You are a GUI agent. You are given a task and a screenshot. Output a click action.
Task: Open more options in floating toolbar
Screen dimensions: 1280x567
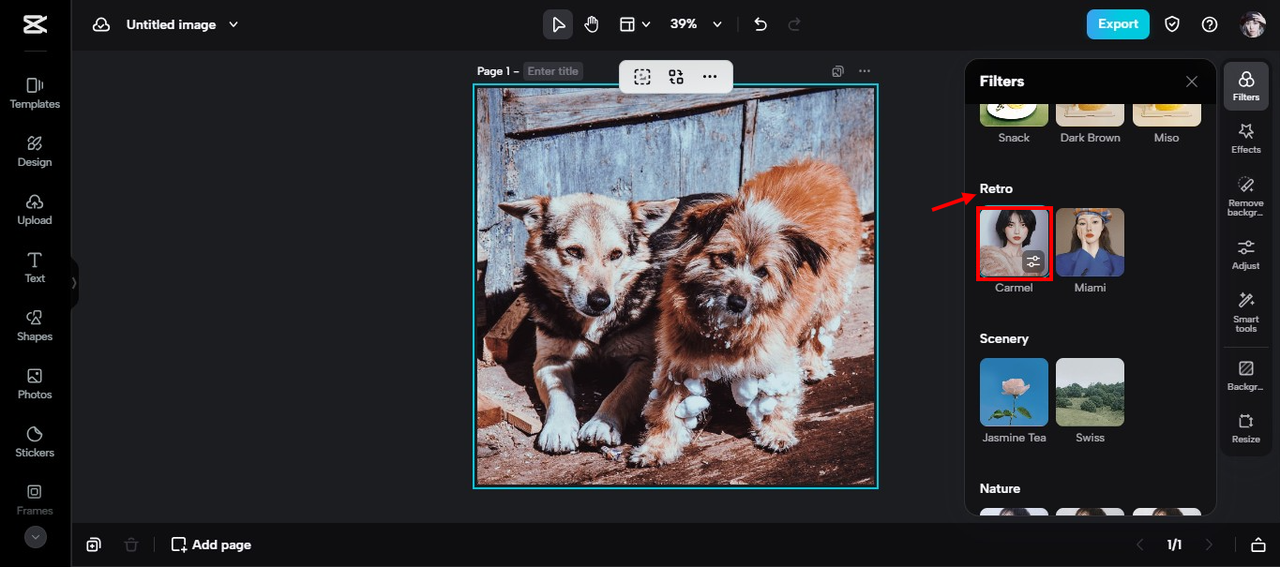(x=710, y=76)
